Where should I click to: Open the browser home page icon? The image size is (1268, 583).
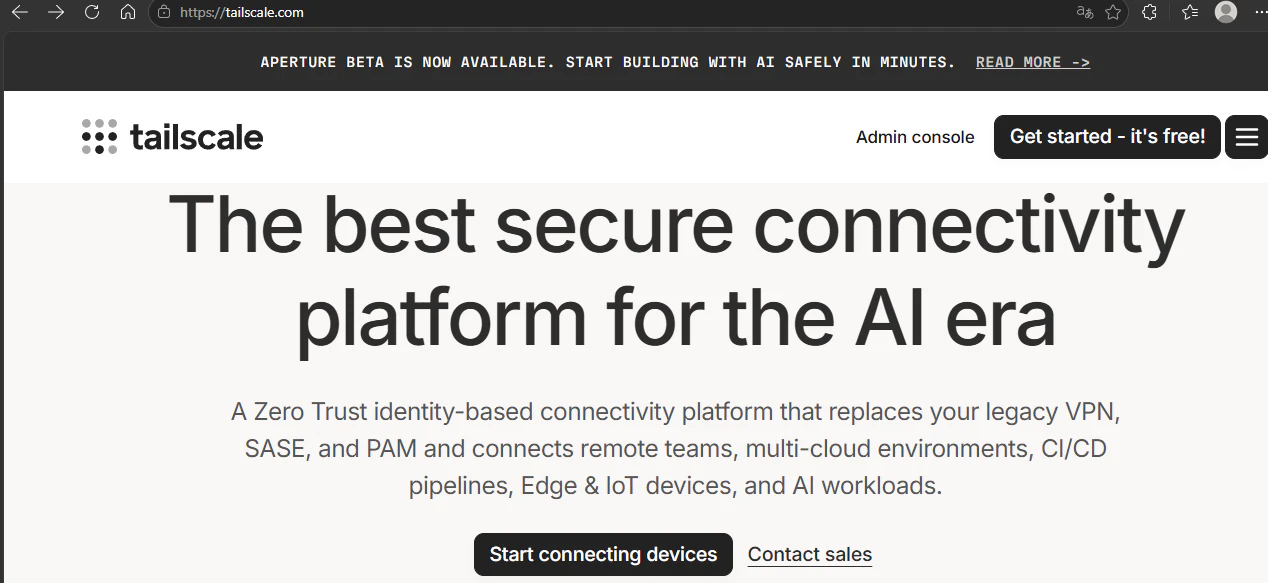point(127,12)
